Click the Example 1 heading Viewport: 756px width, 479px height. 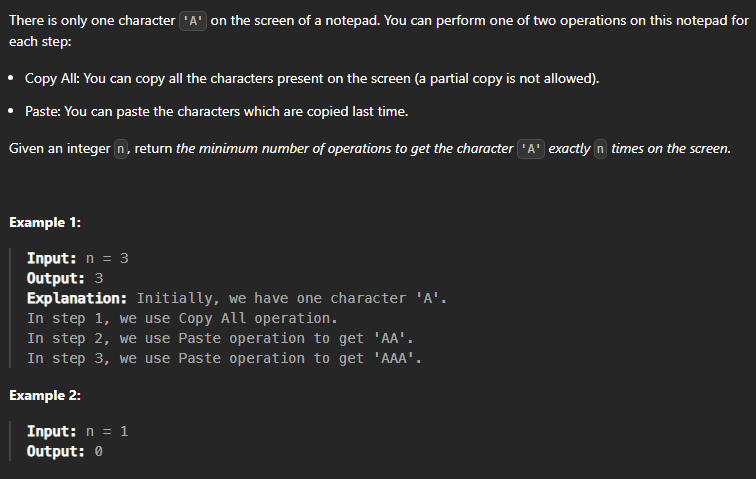[45, 222]
